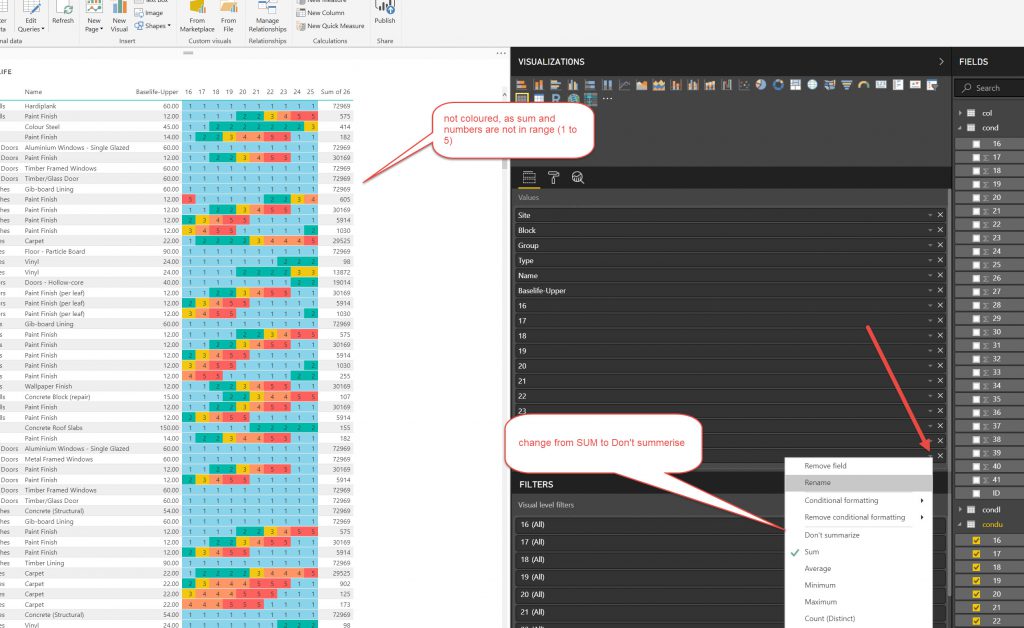Click the Publish icon in the ribbon

(385, 14)
